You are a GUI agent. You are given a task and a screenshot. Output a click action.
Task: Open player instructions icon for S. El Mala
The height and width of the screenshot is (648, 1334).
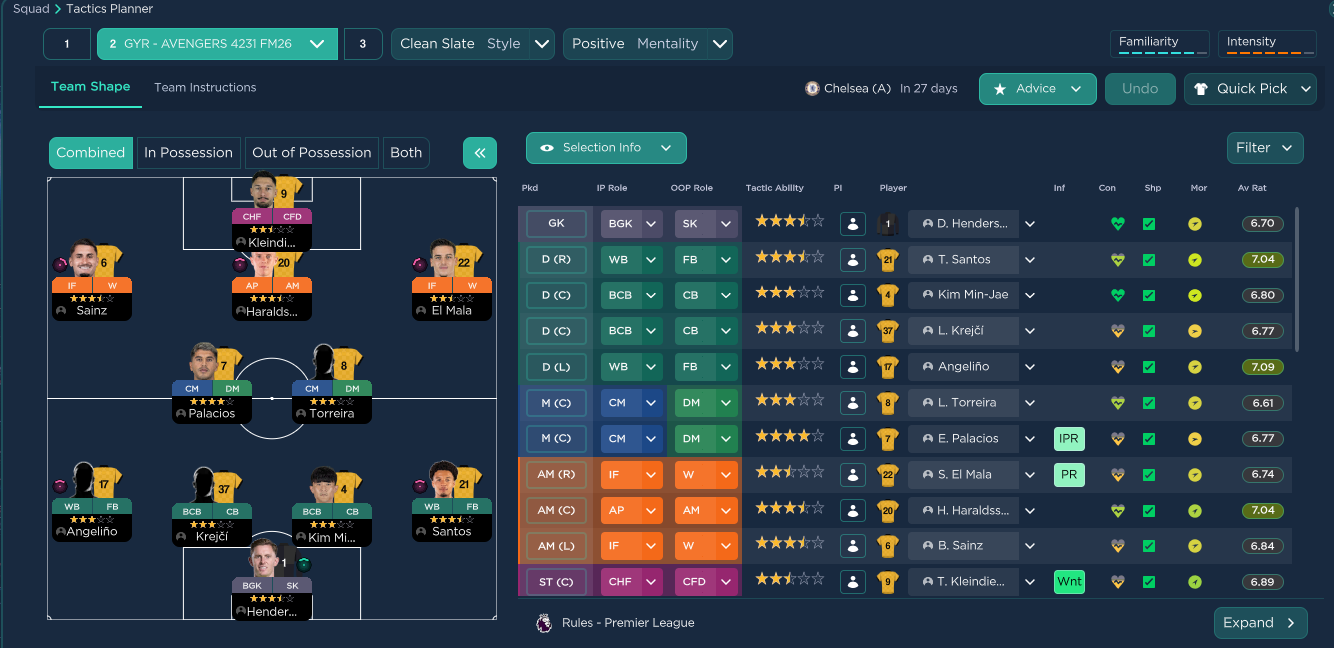(x=853, y=474)
